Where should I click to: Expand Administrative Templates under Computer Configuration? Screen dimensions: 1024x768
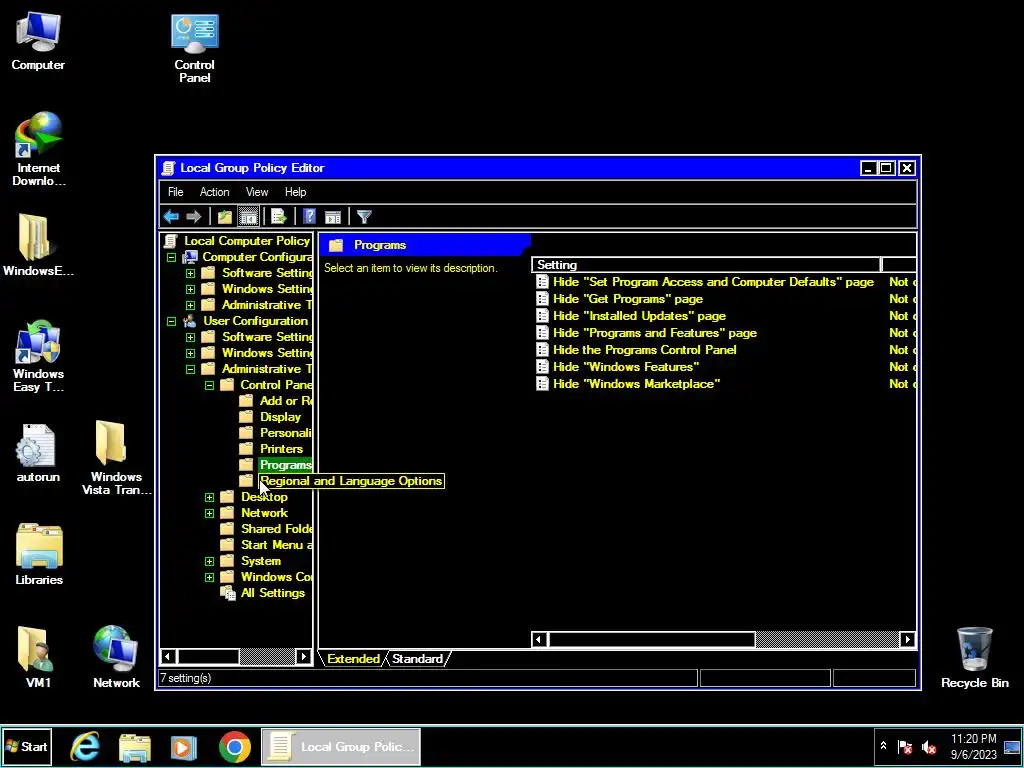[190, 305]
